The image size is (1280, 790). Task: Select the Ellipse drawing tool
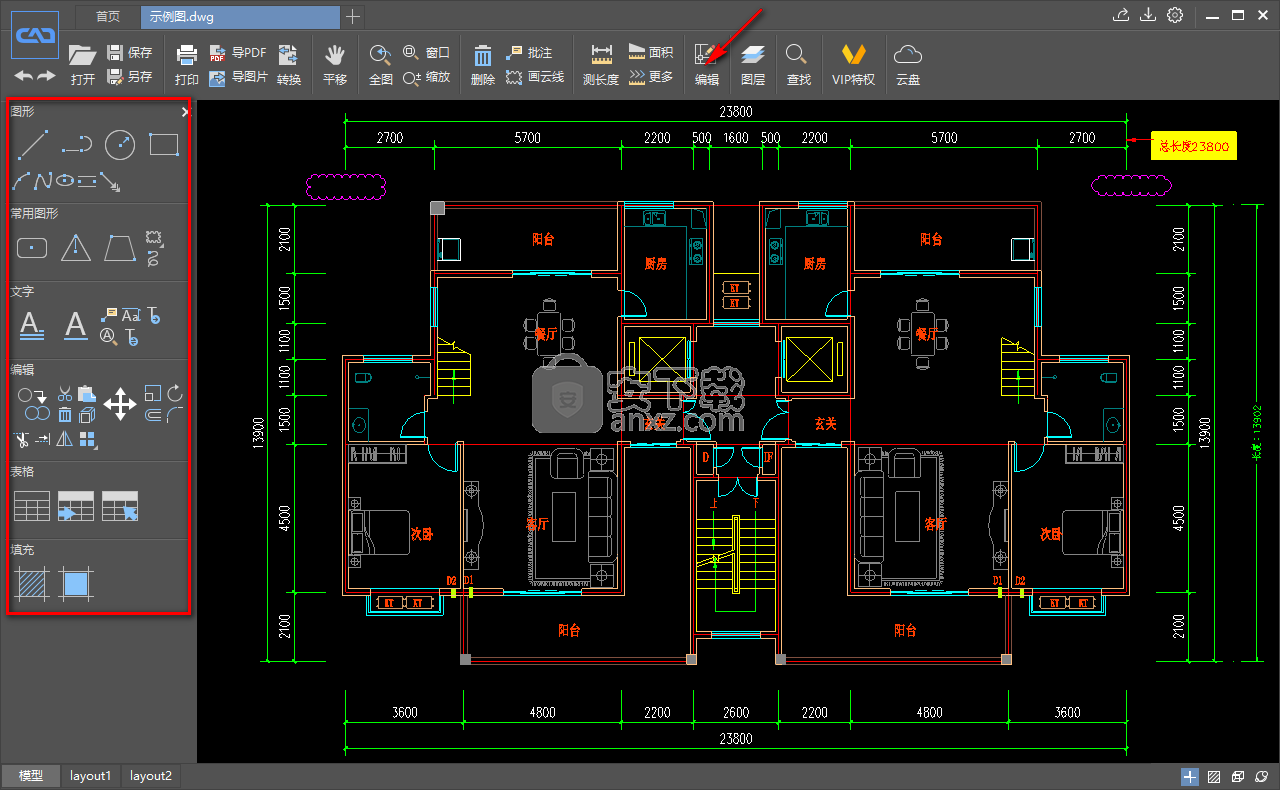(x=65, y=182)
